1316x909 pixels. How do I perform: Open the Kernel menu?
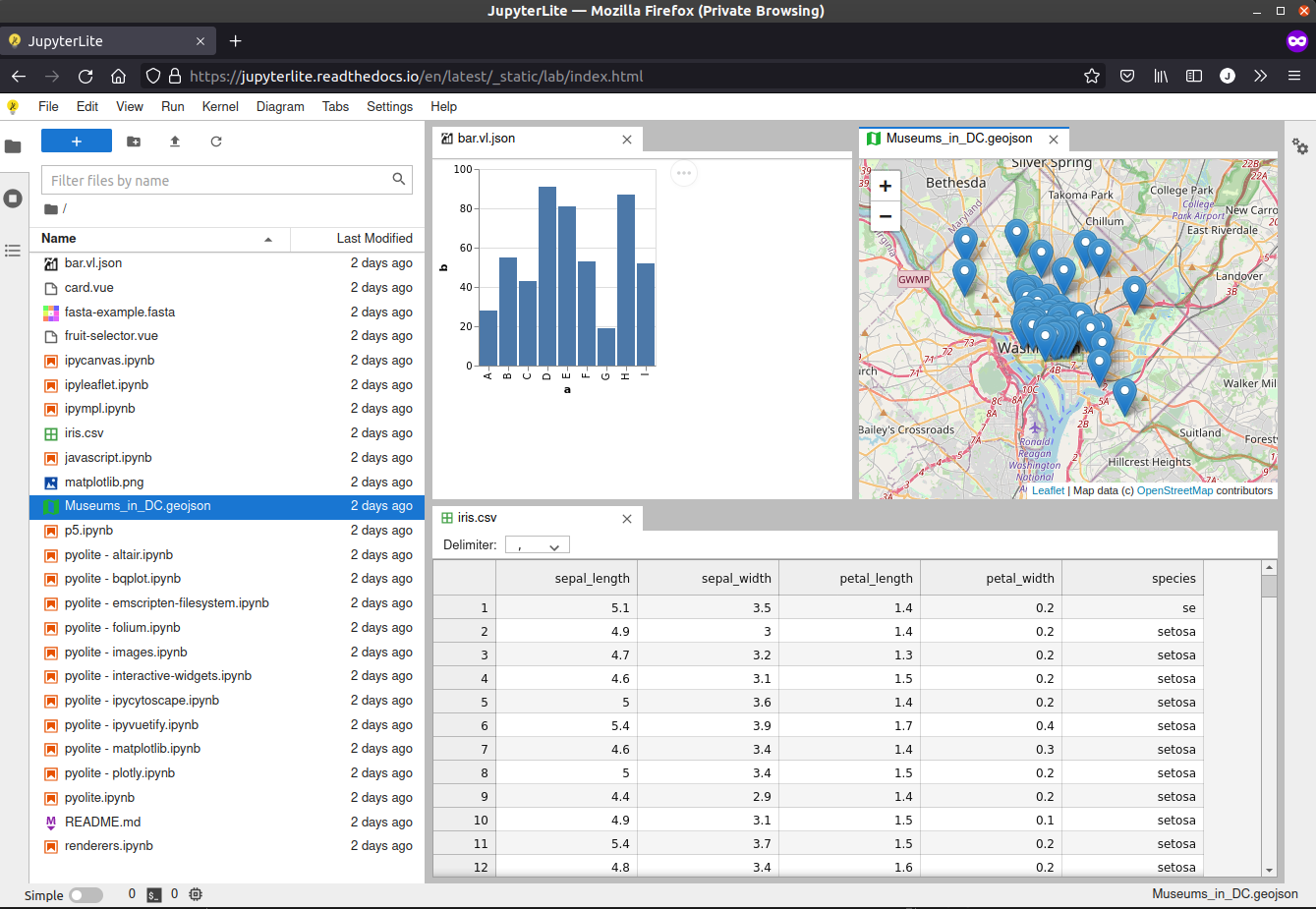(220, 106)
